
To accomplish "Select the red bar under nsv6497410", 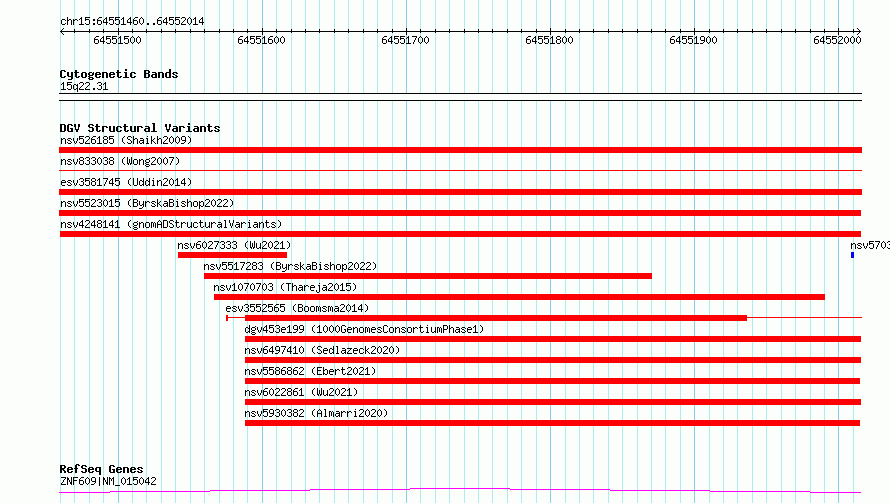I will pos(553,360).
